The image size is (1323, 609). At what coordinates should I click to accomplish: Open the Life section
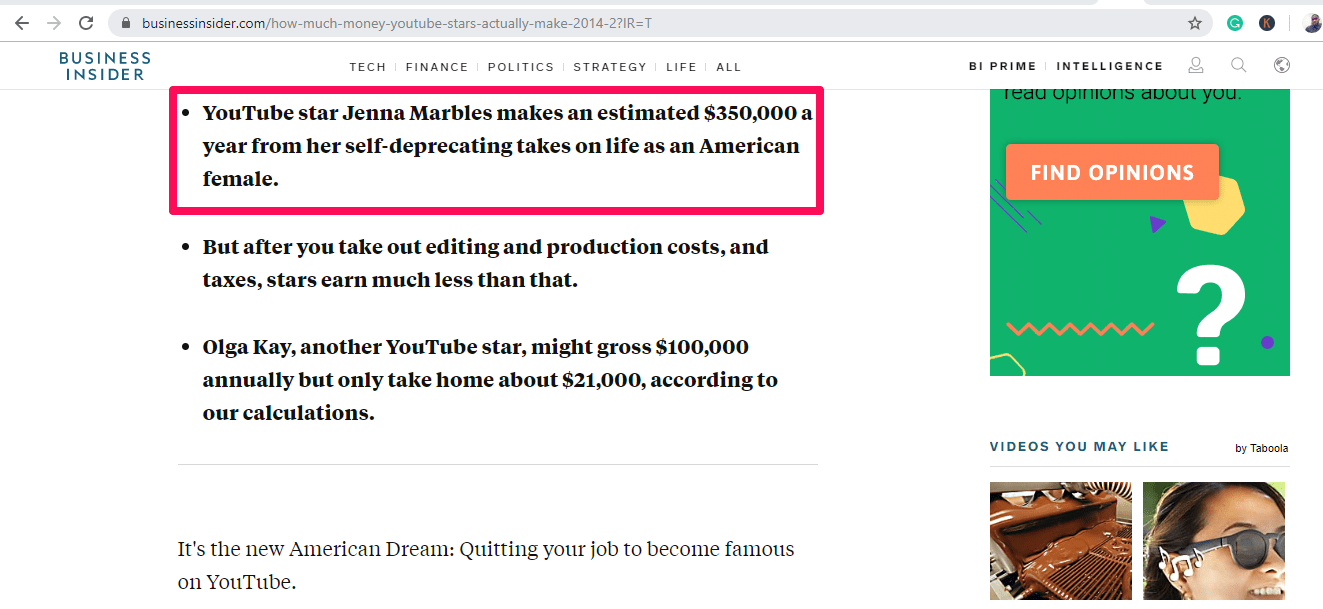(681, 67)
